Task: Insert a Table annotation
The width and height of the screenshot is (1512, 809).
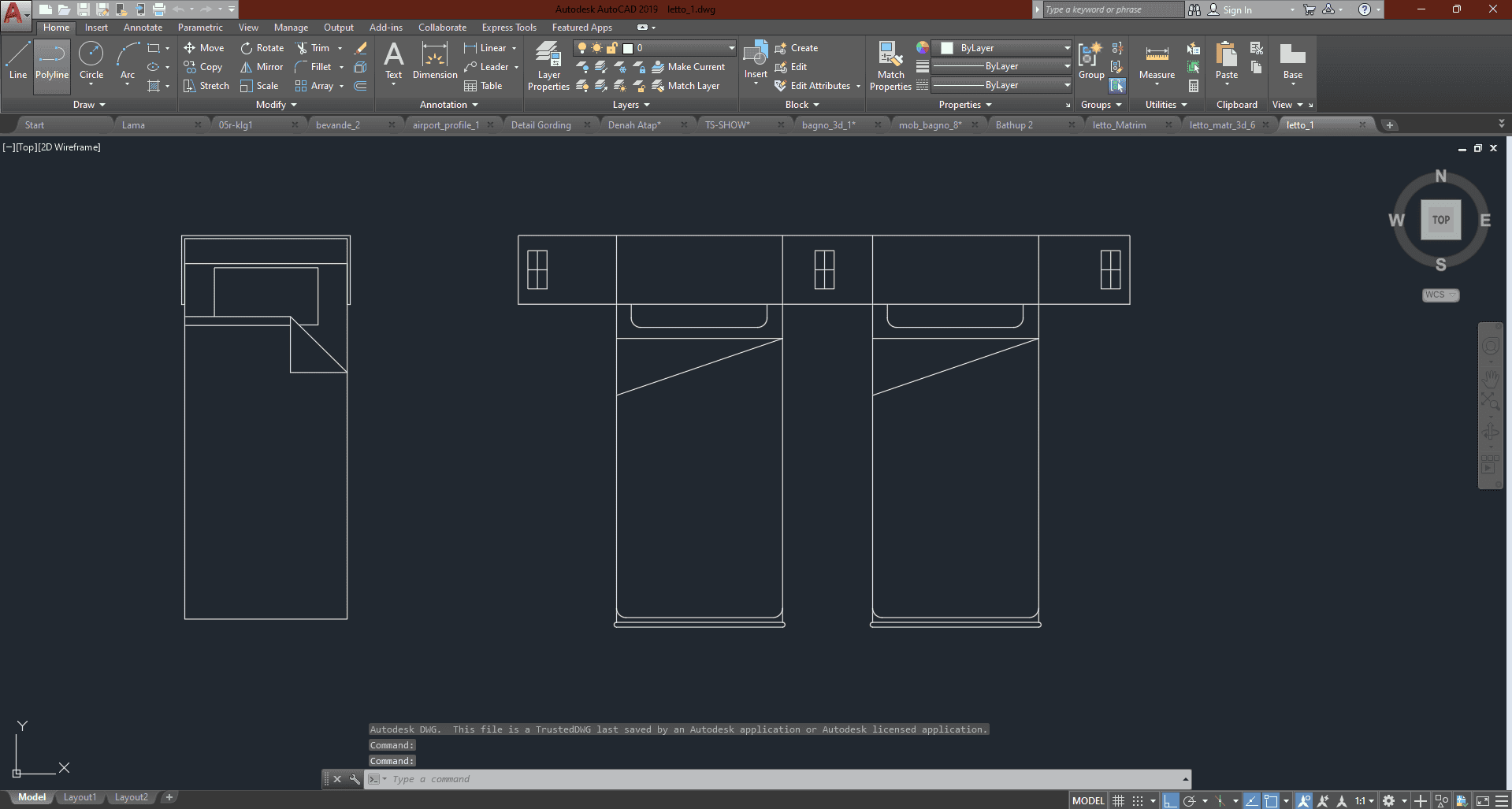Action: pyautogui.click(x=483, y=86)
